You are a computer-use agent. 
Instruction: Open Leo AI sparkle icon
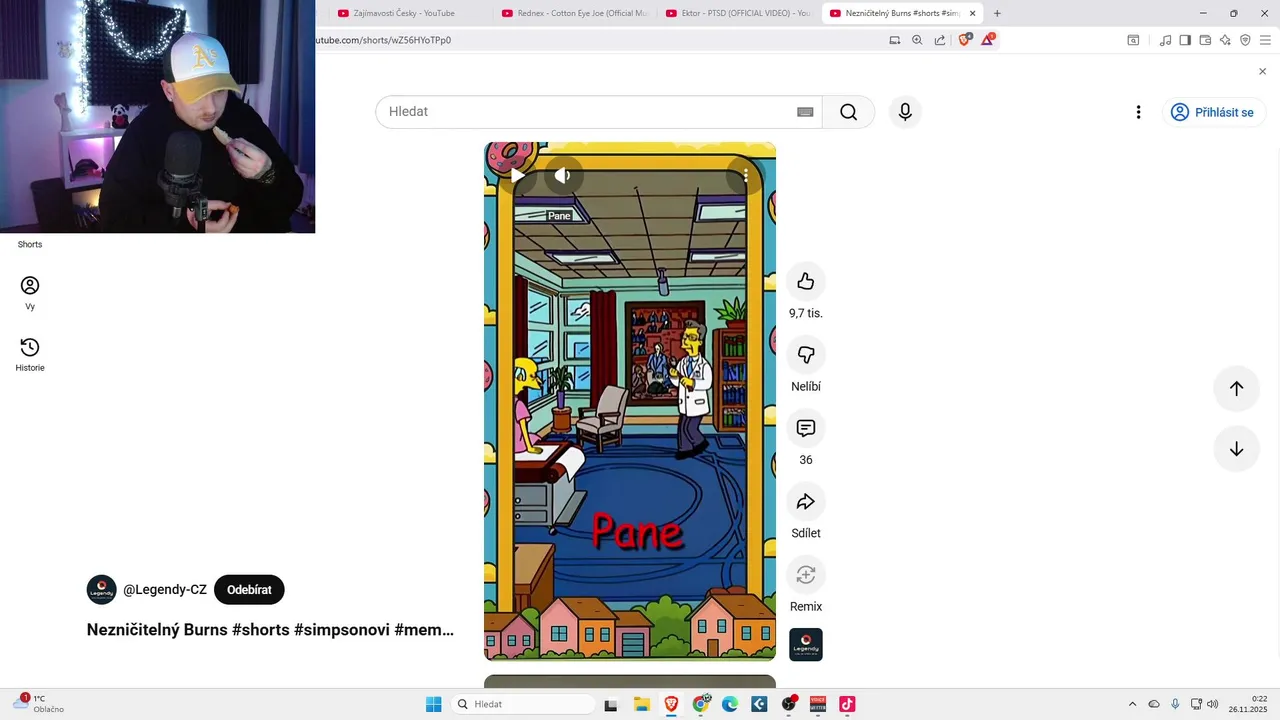[x=1225, y=40]
